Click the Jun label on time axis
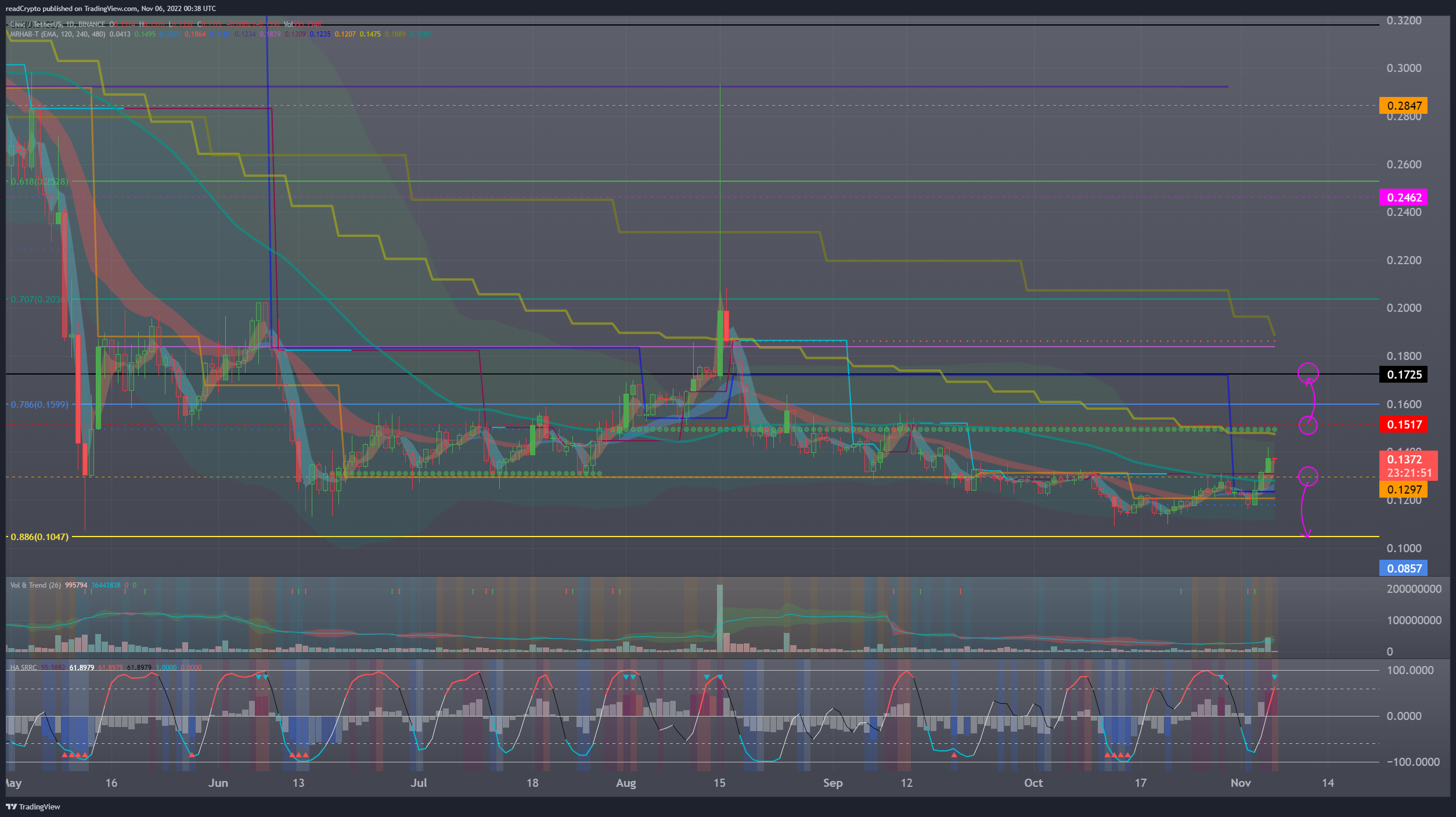 (x=218, y=783)
